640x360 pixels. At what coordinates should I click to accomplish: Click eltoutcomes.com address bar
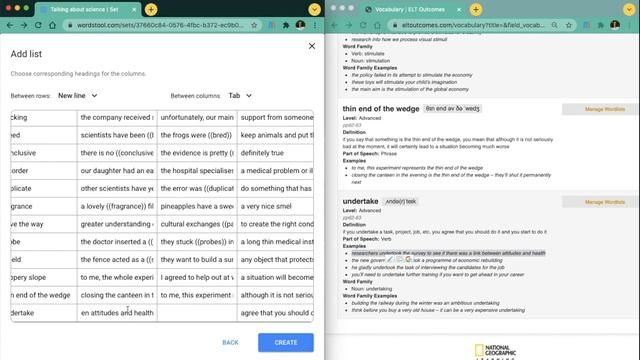pyautogui.click(x=473, y=25)
